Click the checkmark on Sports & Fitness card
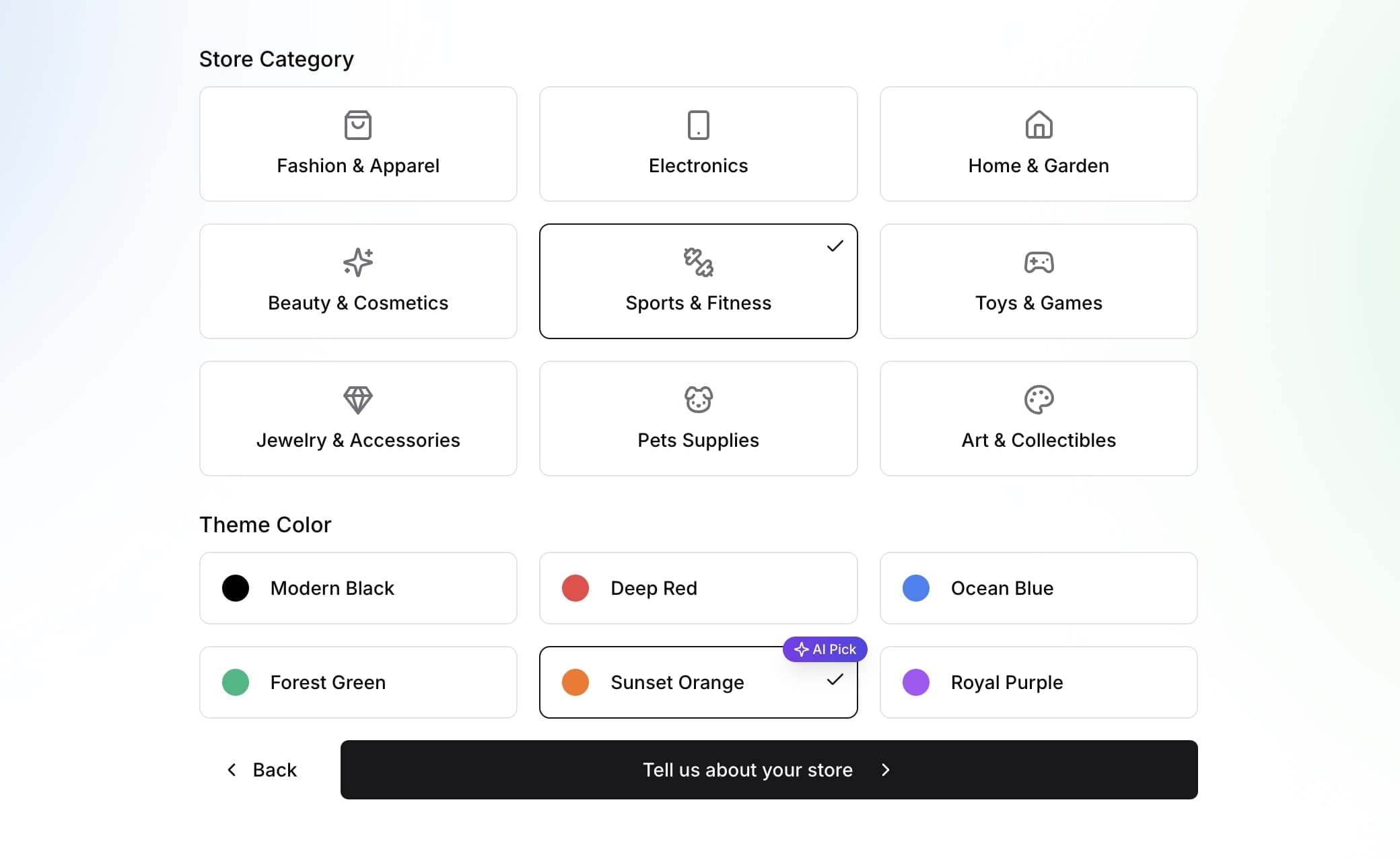 [835, 246]
